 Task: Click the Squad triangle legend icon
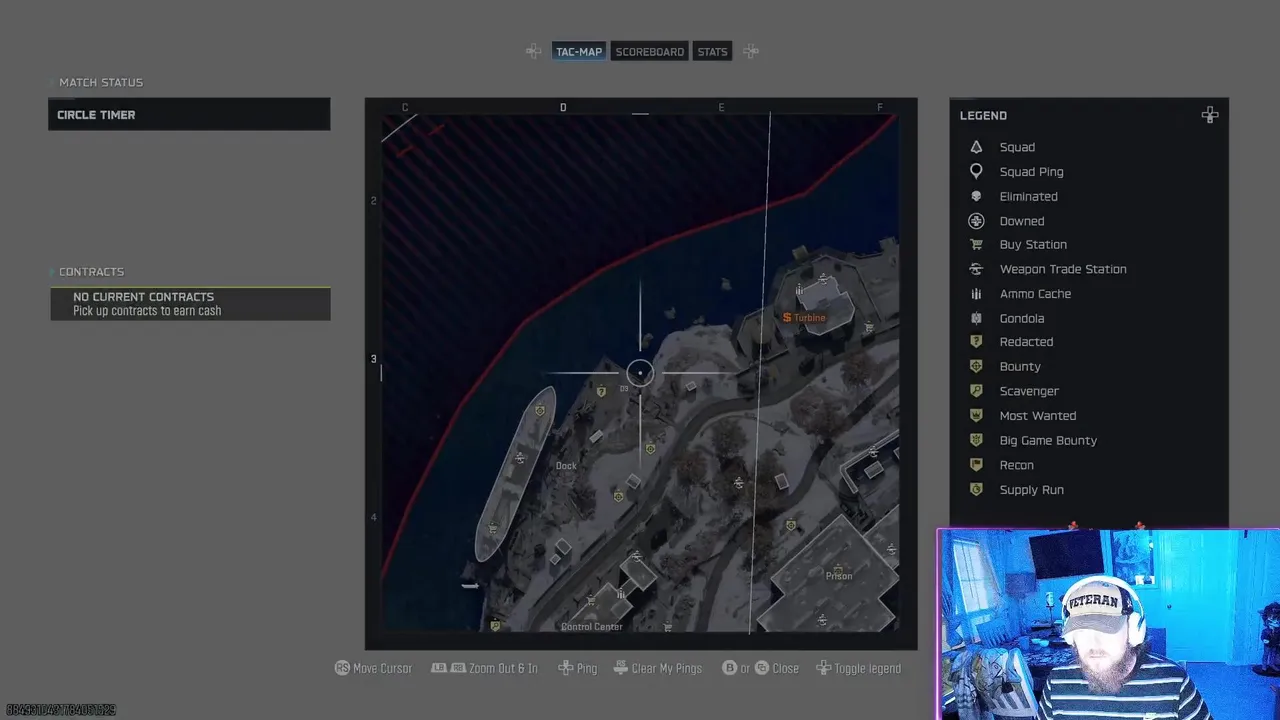click(976, 147)
